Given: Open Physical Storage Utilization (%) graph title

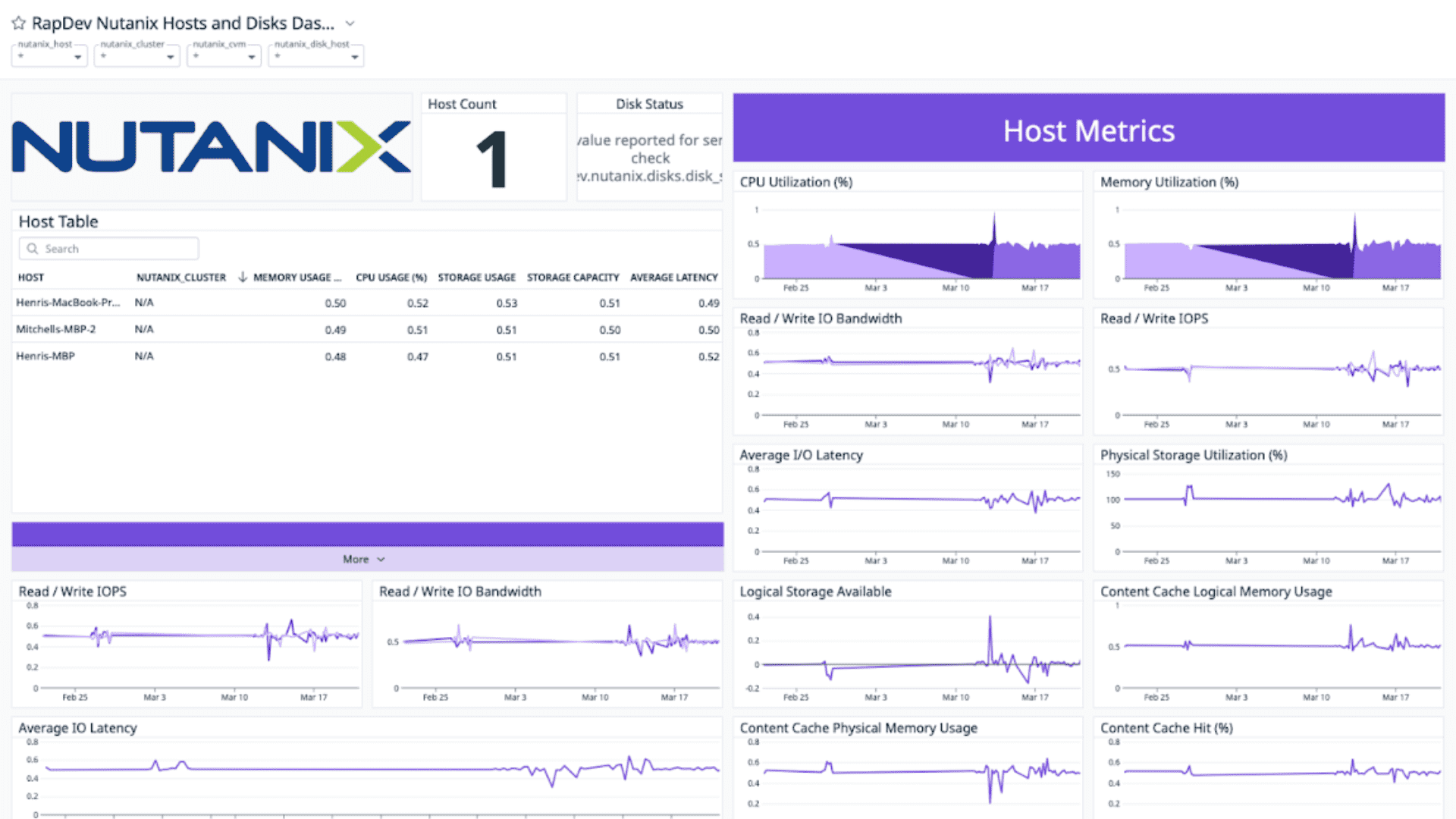Looking at the screenshot, I should pos(1194,455).
